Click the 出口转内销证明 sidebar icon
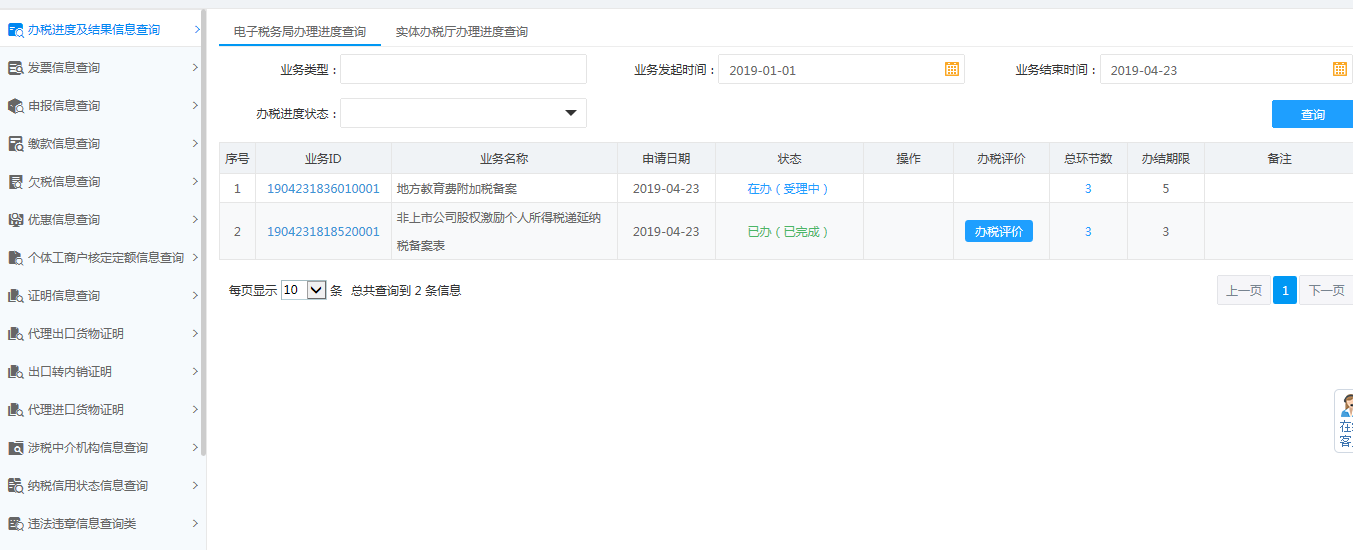The image size is (1353, 550). click(x=15, y=372)
